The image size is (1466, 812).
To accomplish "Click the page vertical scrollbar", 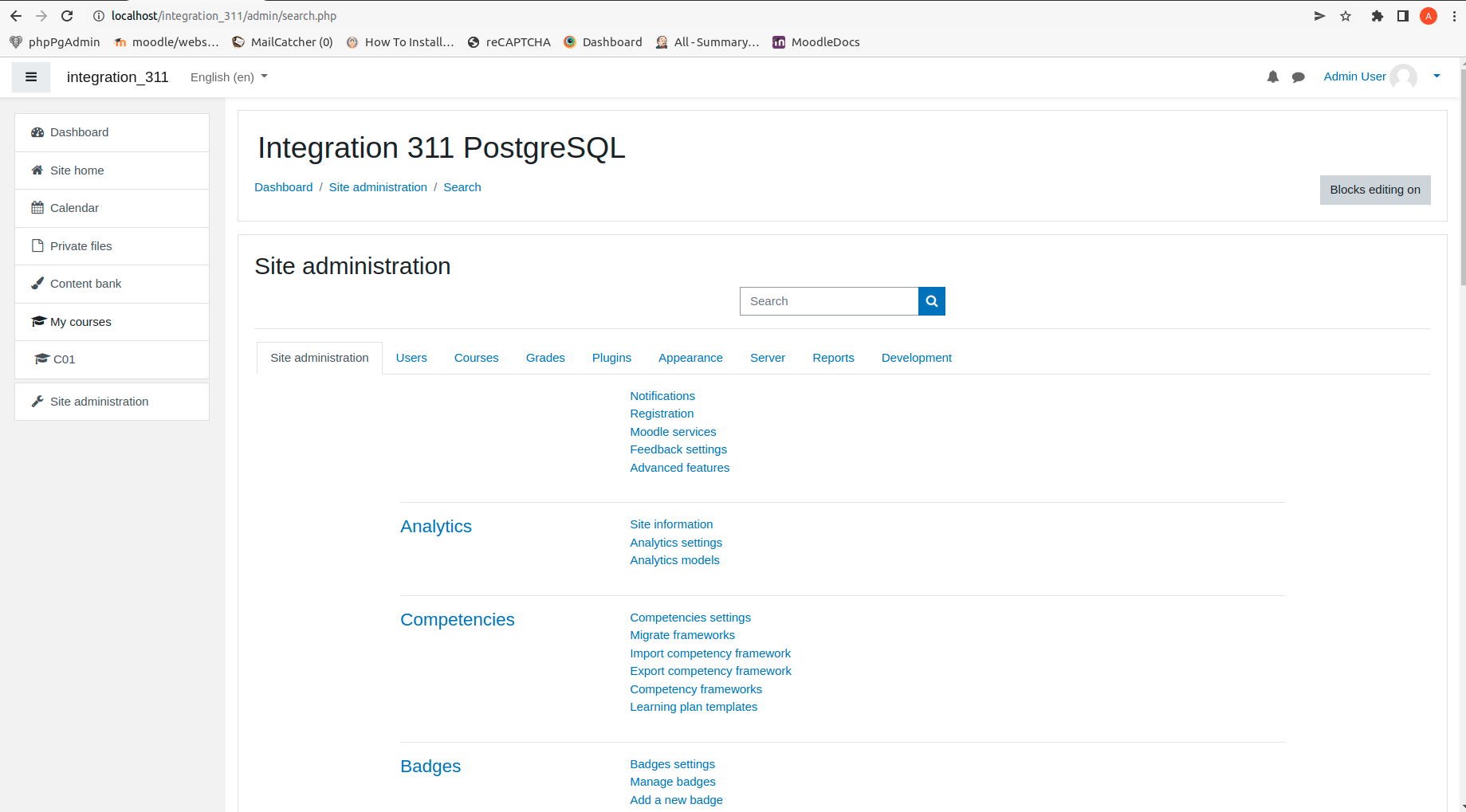I will pos(1463,175).
